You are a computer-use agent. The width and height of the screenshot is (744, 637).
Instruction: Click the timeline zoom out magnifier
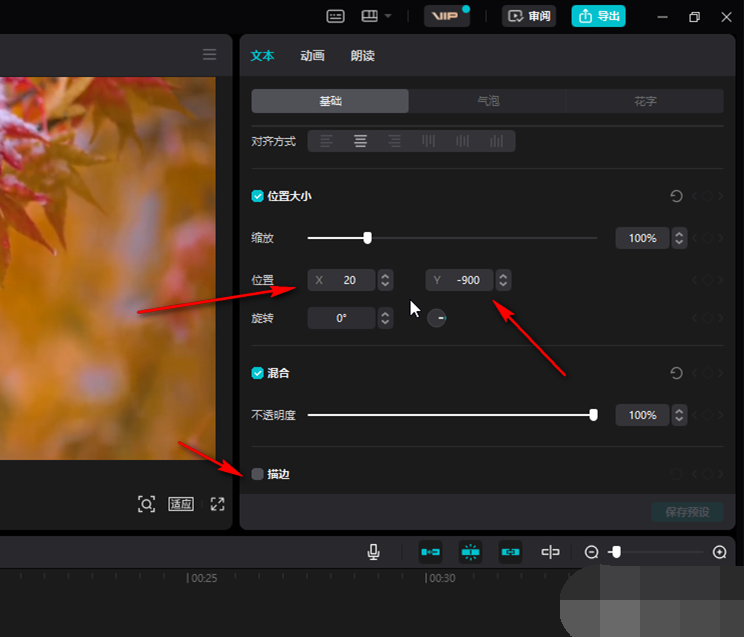pos(591,552)
